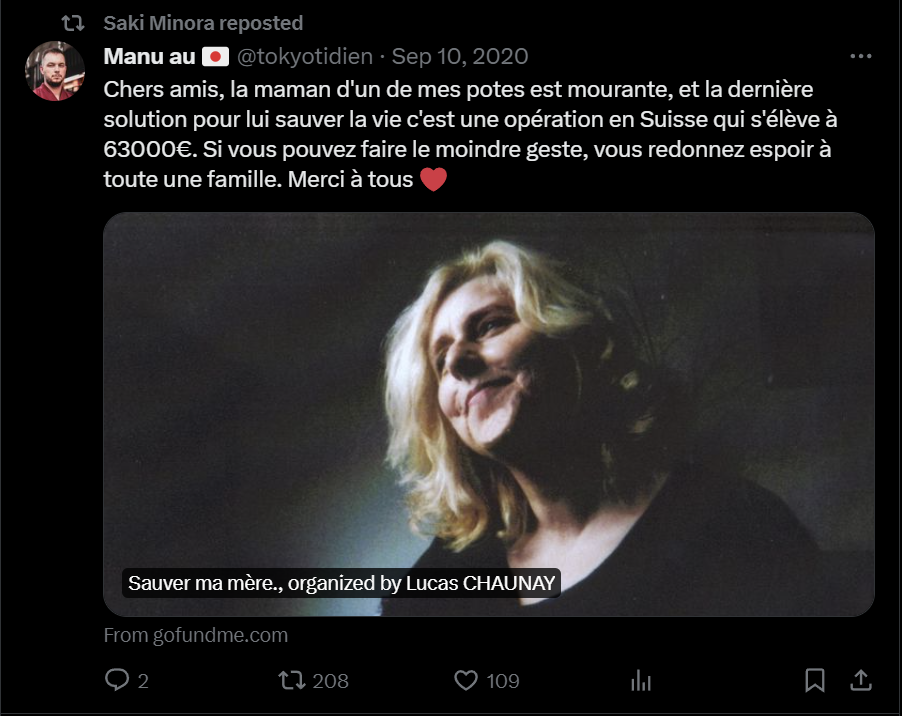Open Manu au's profile avatar

(54, 71)
